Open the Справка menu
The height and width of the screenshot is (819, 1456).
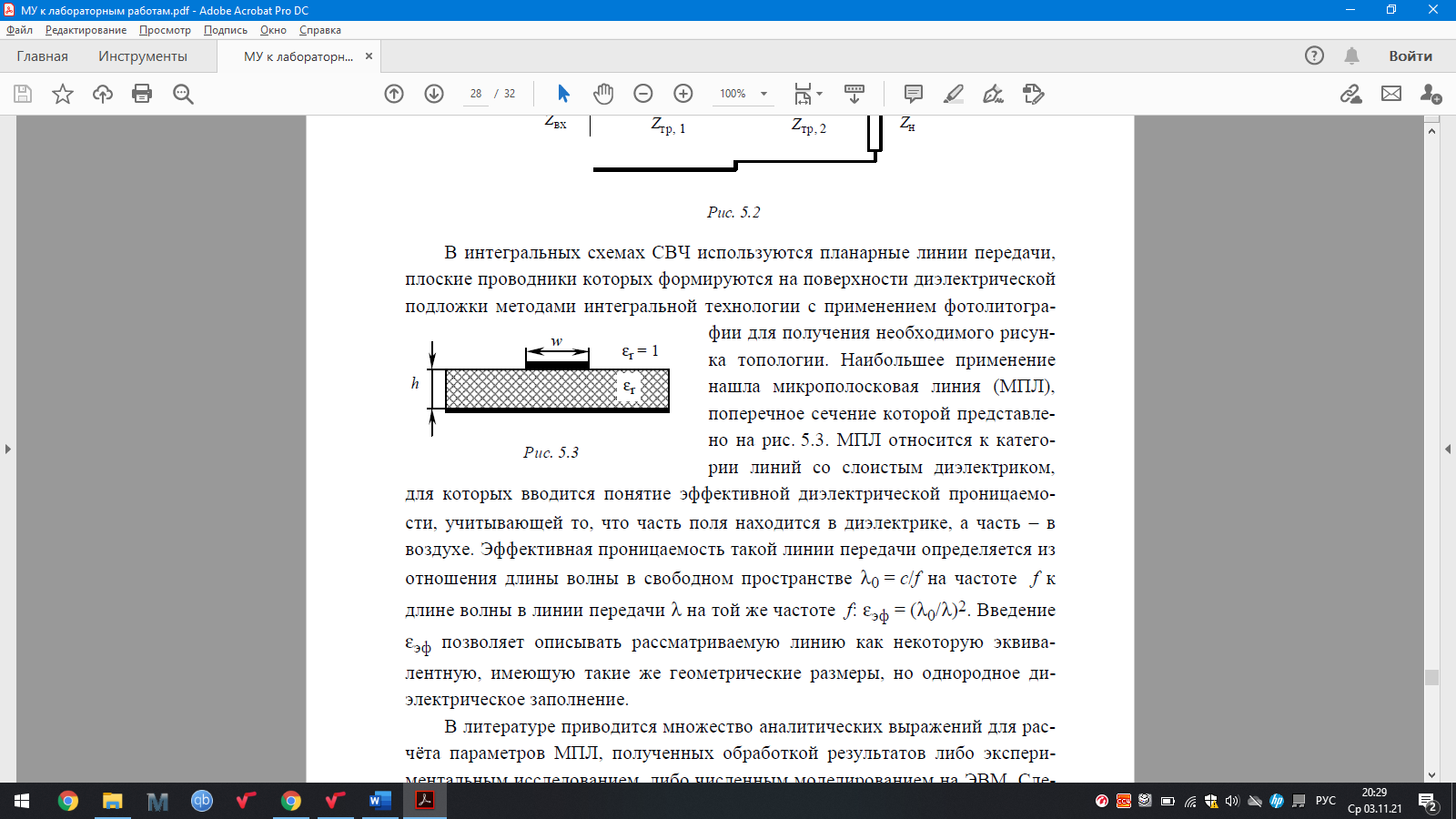coord(319,30)
